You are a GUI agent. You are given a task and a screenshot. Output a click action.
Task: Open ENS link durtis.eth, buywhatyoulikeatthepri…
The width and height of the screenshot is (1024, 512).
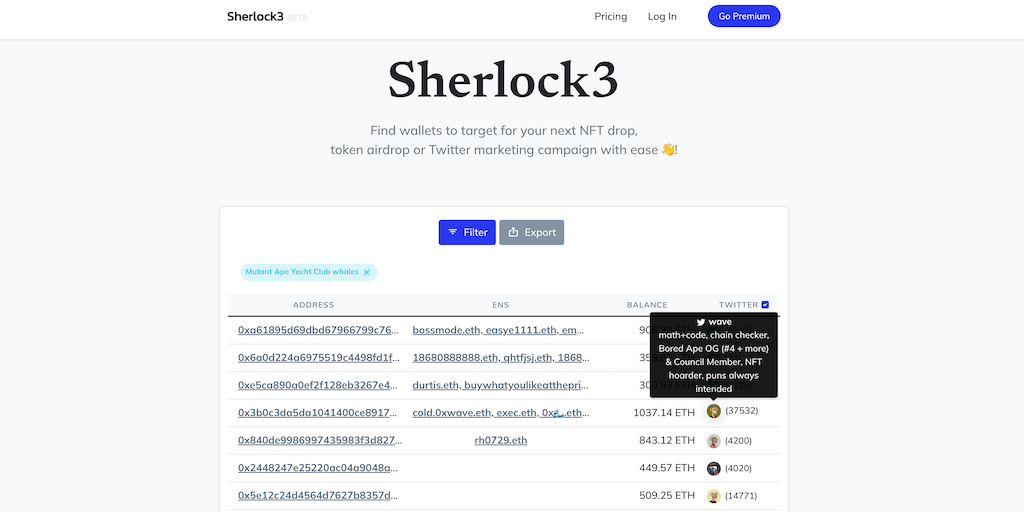(x=500, y=385)
